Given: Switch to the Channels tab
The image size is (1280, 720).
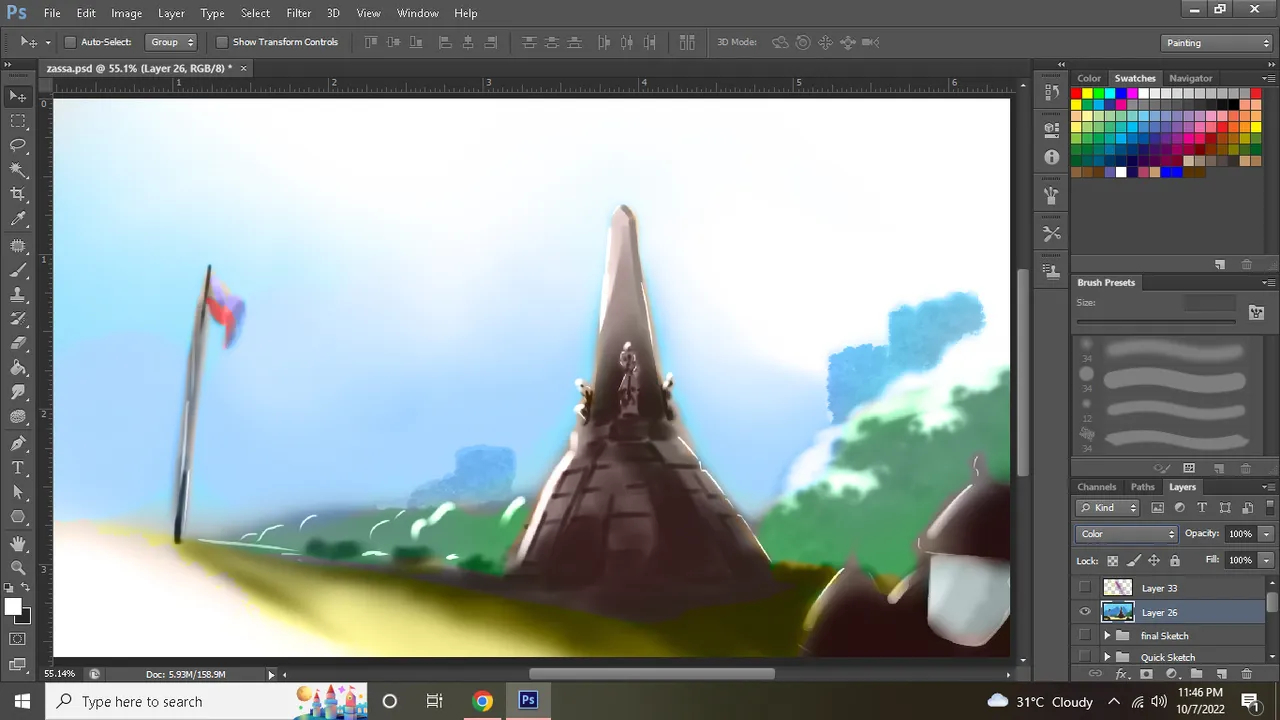Looking at the screenshot, I should (x=1096, y=487).
